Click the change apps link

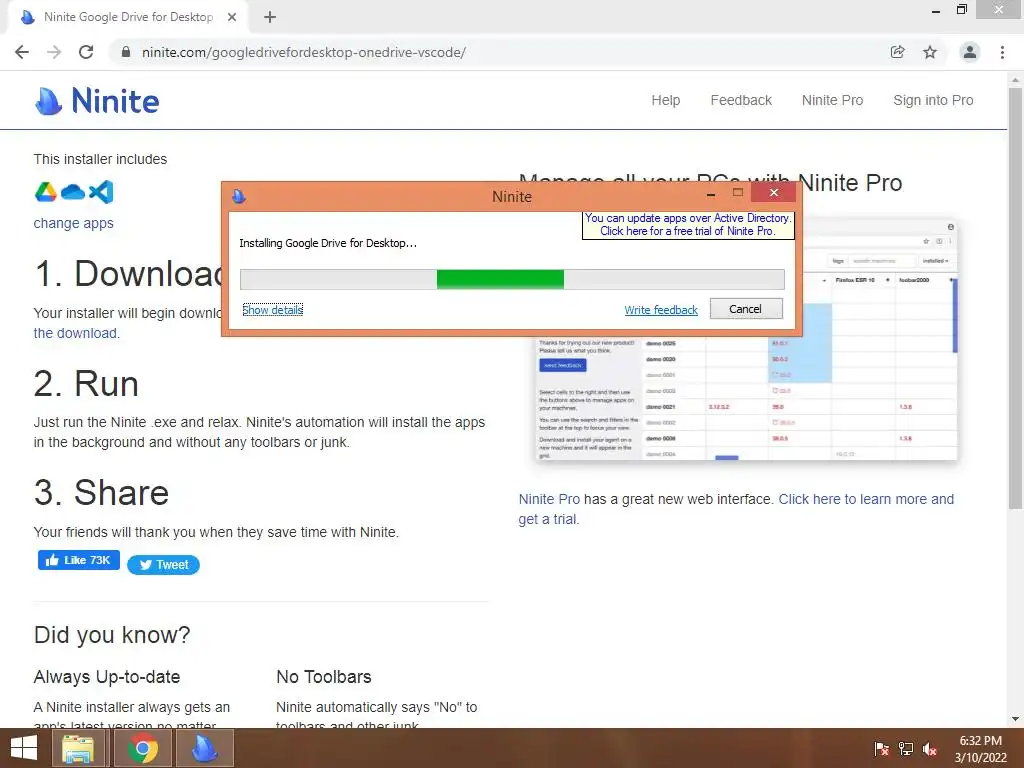tap(74, 223)
